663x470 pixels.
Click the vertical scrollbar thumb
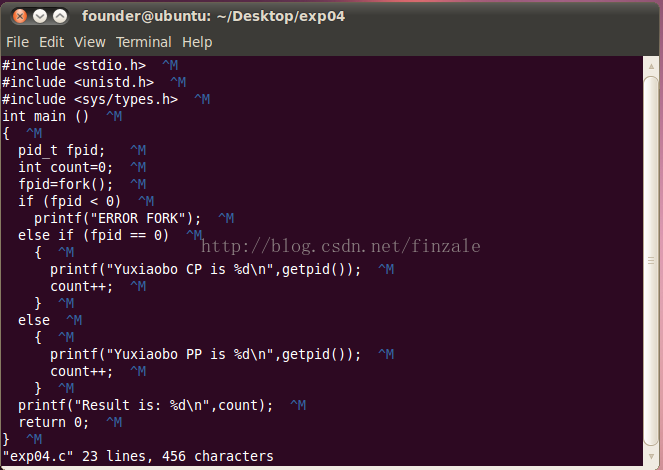point(651,261)
